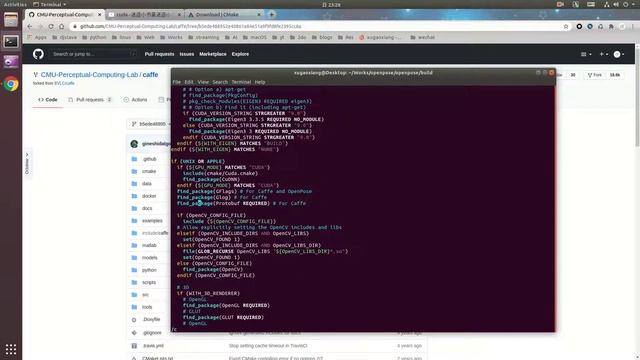Open the terminal Help menu
The image size is (640, 360).
tap(260, 82)
